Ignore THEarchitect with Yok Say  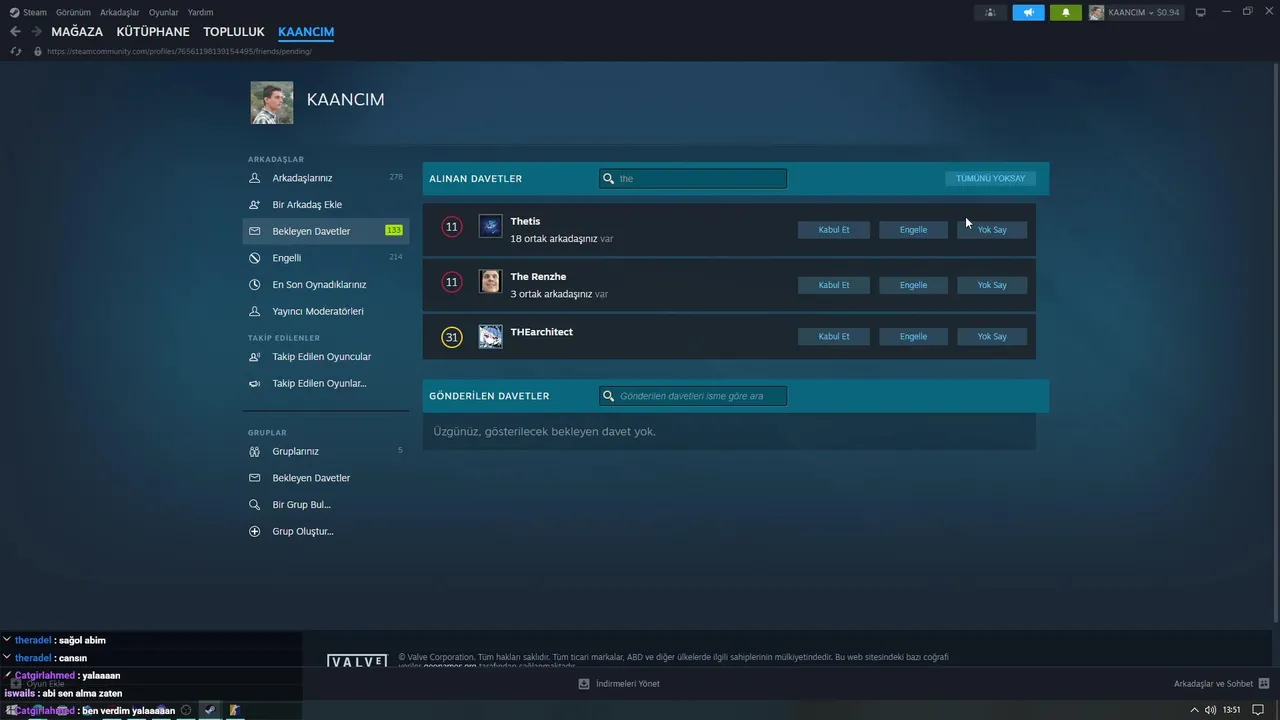[x=992, y=337]
